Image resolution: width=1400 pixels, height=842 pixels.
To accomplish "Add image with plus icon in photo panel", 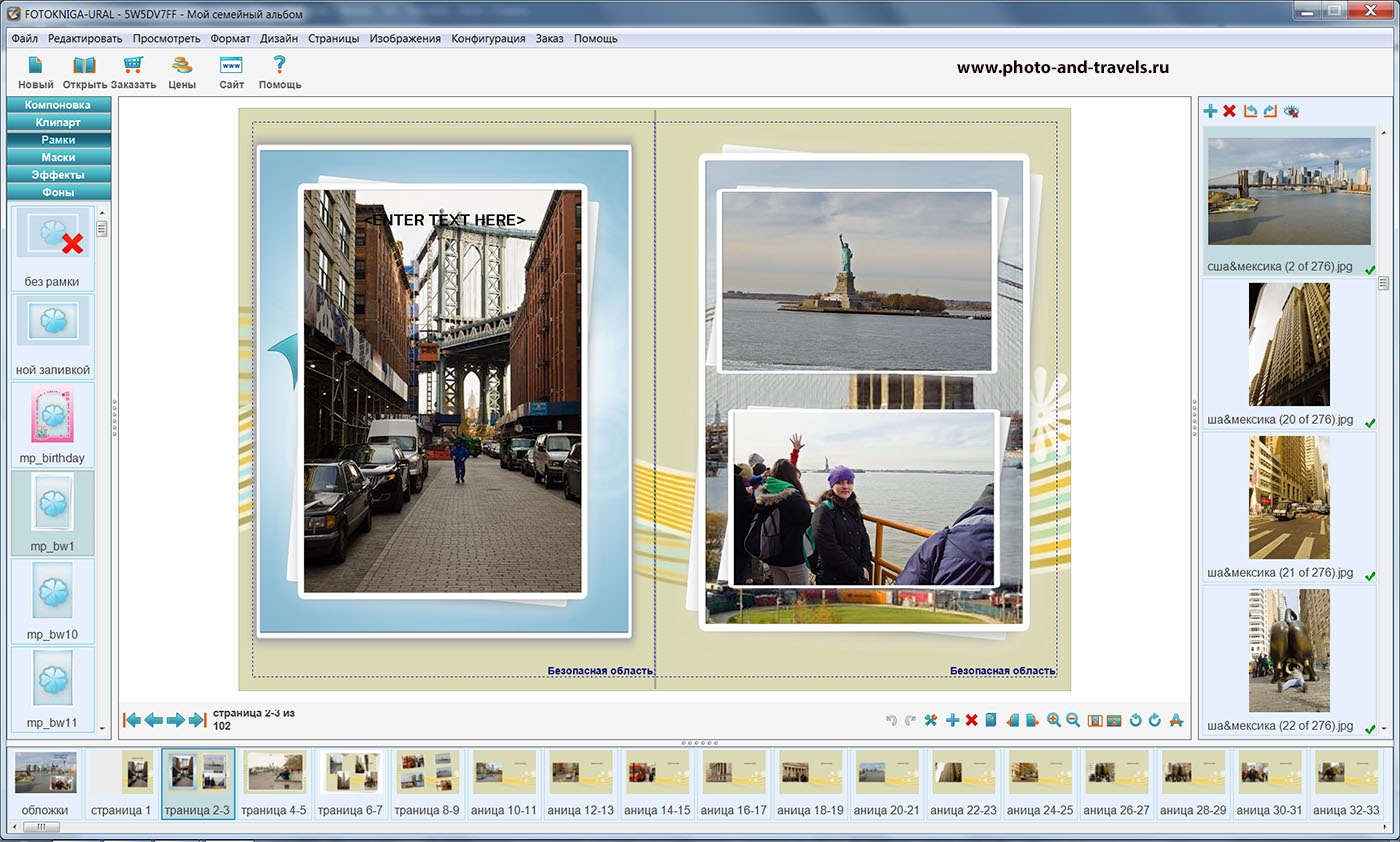I will (x=1210, y=111).
